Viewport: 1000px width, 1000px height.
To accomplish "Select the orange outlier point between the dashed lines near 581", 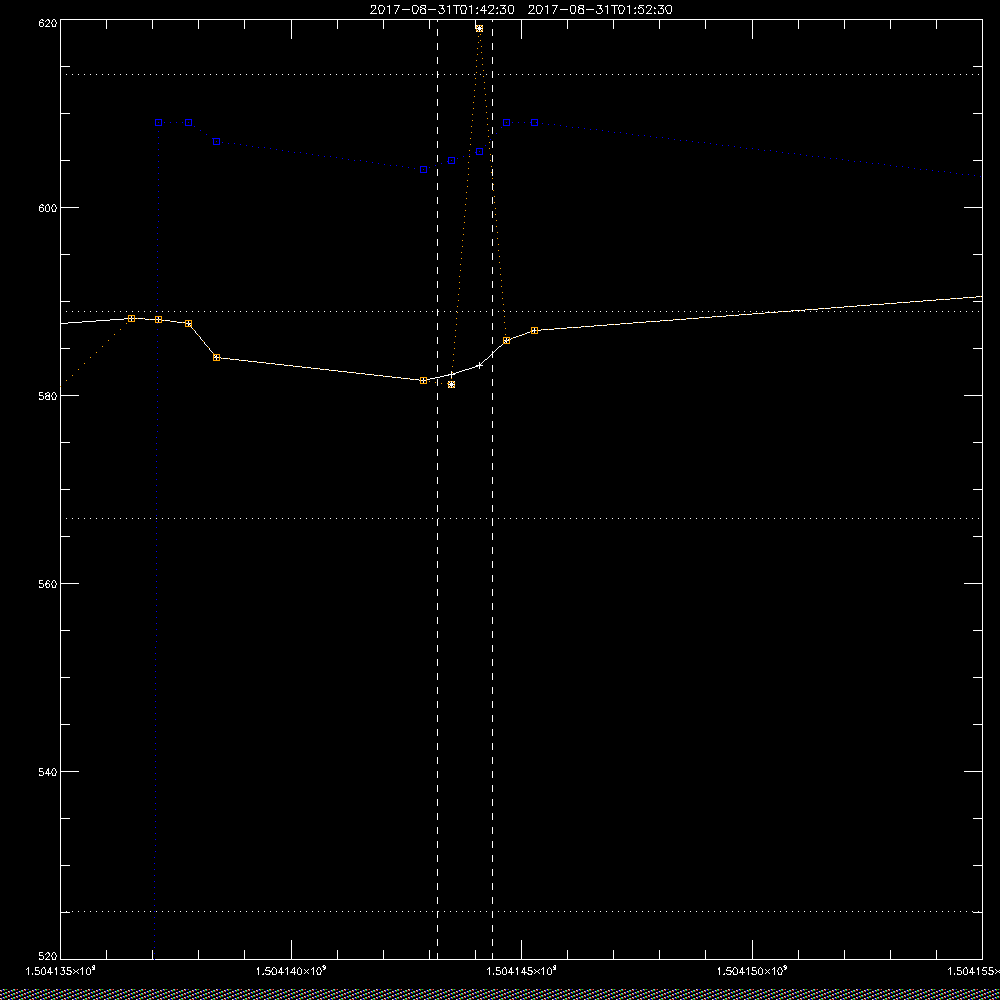I will pyautogui.click(x=452, y=385).
